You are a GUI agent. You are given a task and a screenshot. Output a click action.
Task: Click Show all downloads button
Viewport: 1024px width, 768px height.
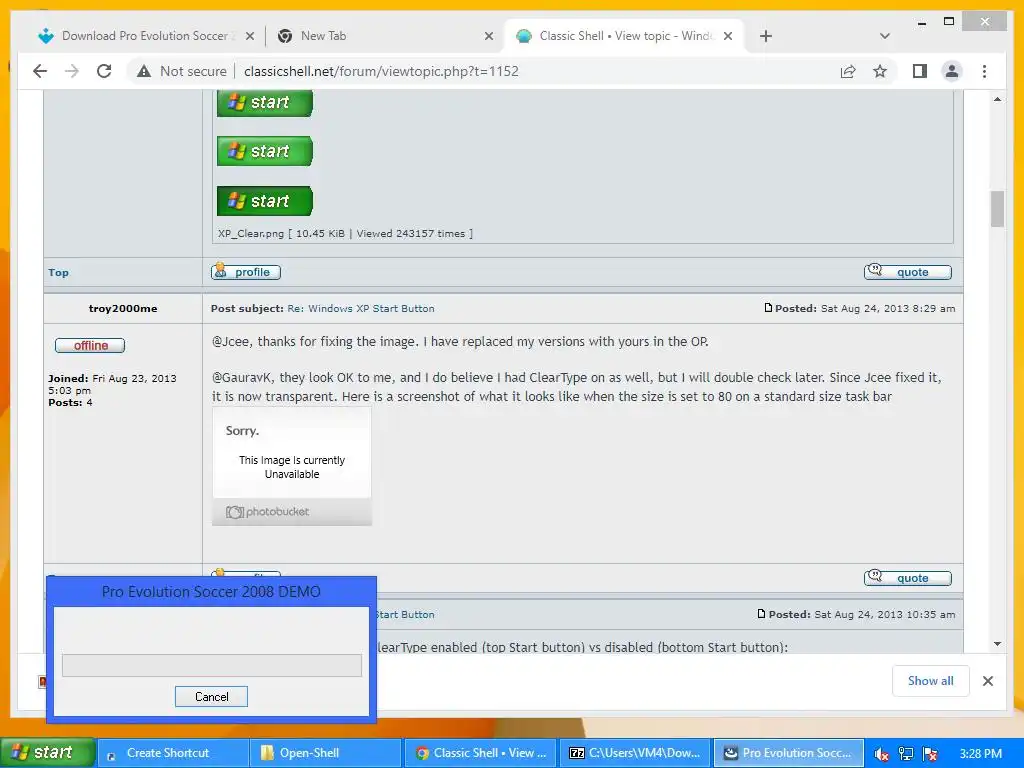931,680
